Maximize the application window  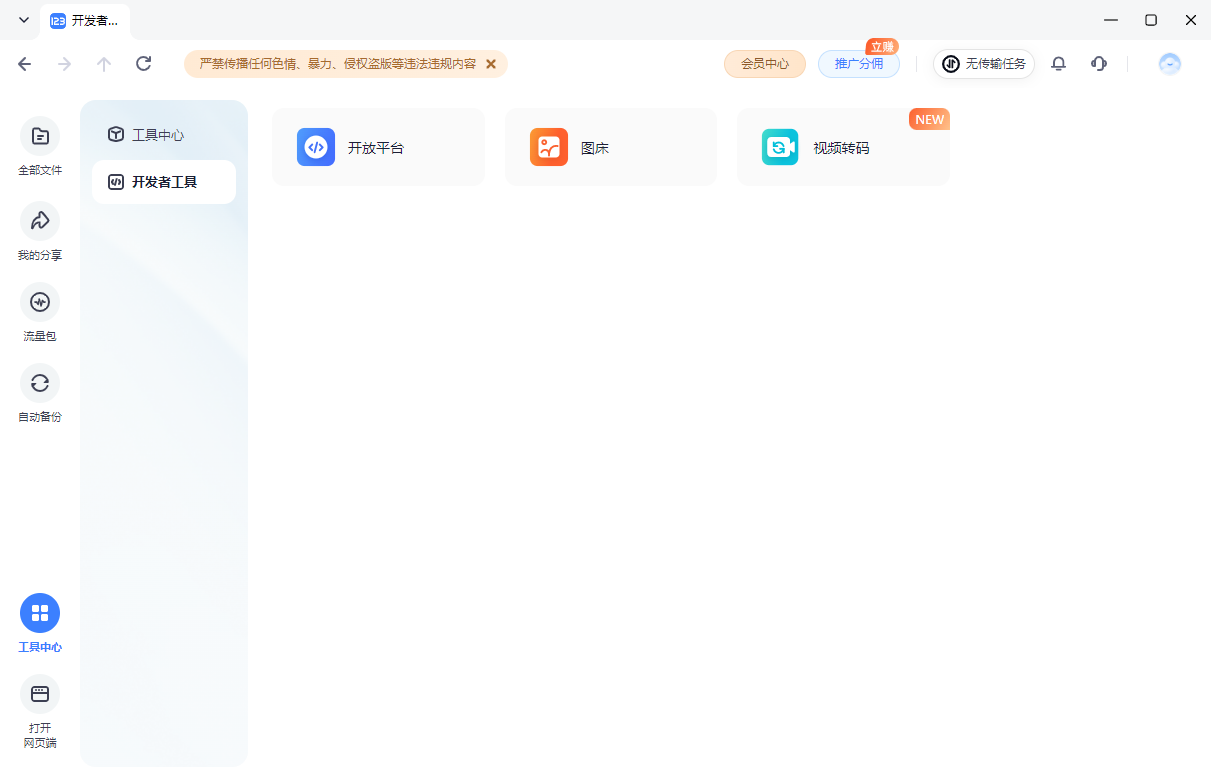click(1151, 20)
